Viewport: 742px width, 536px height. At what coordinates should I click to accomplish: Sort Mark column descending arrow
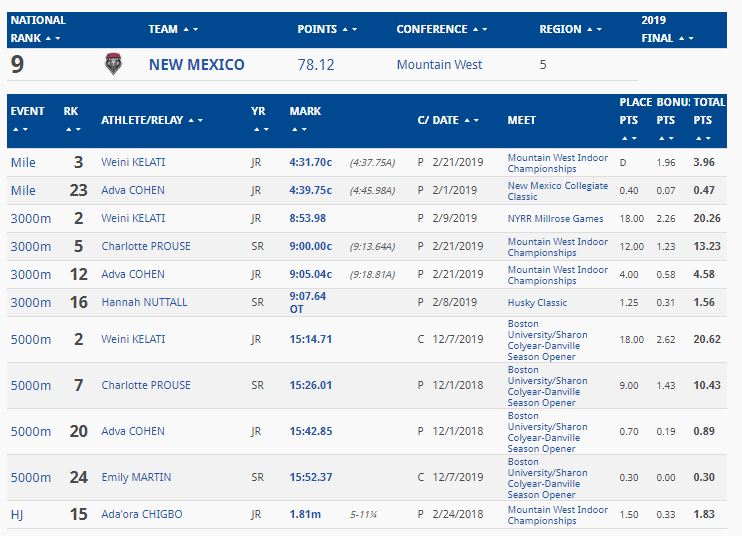click(x=304, y=129)
